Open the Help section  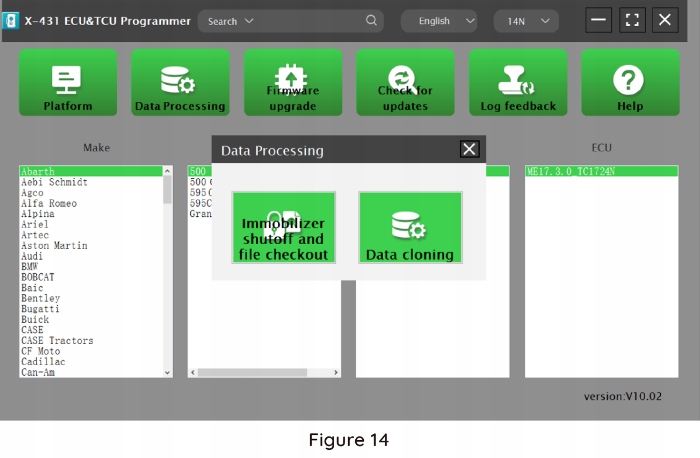pyautogui.click(x=630, y=83)
